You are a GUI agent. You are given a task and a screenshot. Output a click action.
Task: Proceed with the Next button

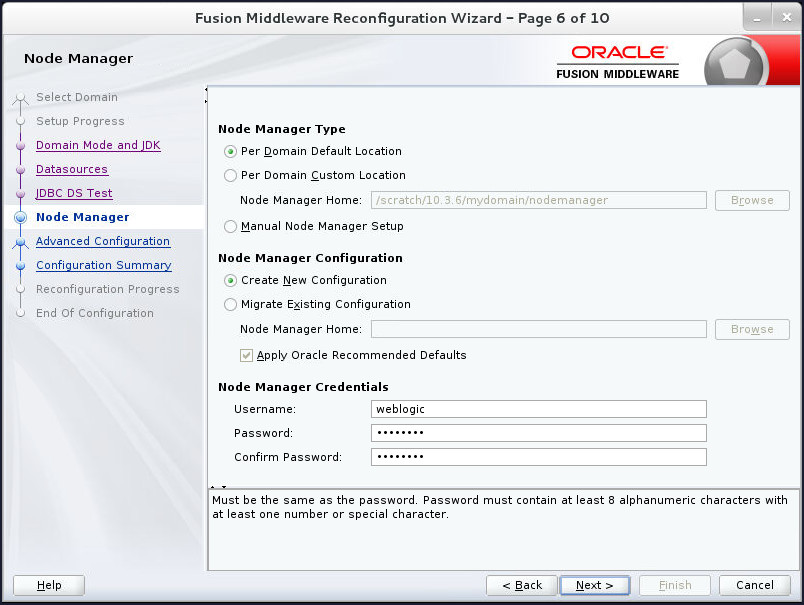tap(594, 585)
